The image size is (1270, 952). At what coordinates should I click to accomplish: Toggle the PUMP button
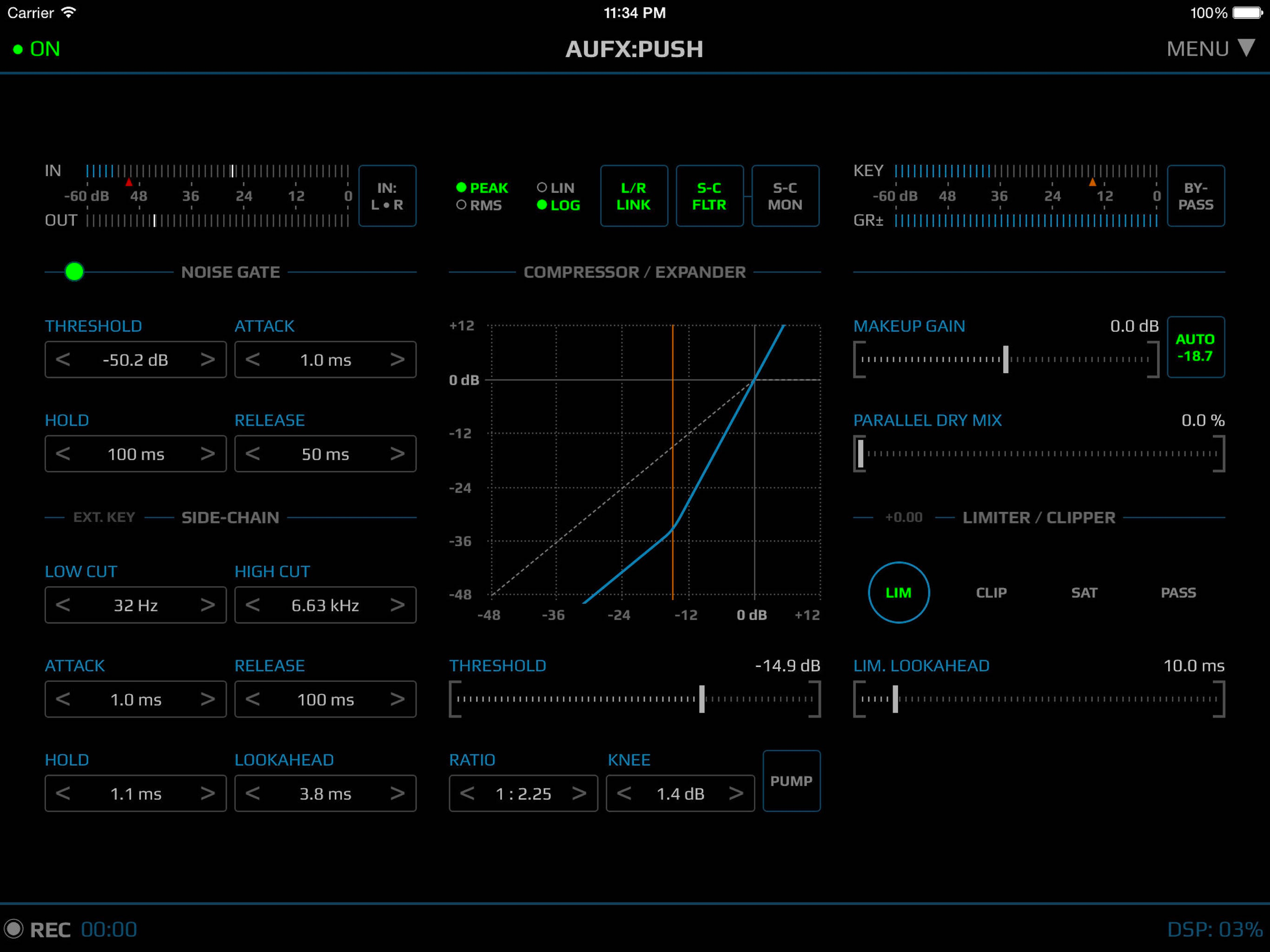[791, 780]
